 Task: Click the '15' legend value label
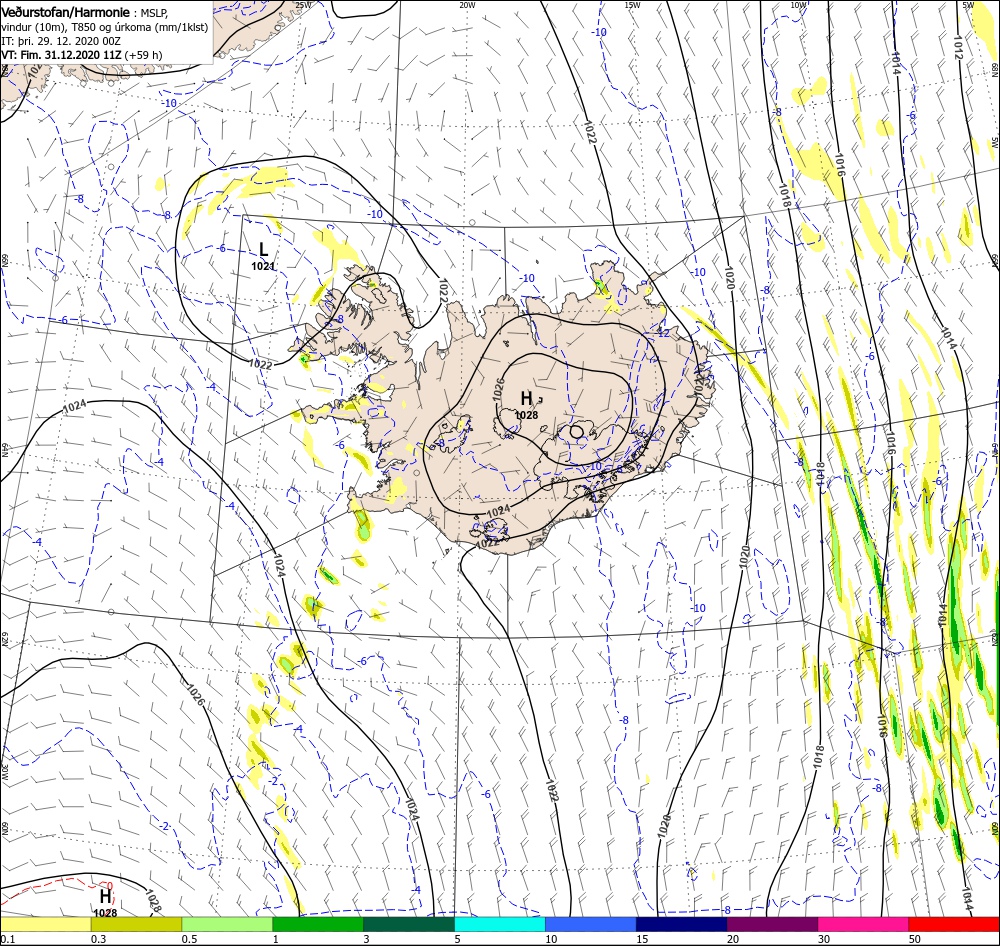click(x=642, y=939)
